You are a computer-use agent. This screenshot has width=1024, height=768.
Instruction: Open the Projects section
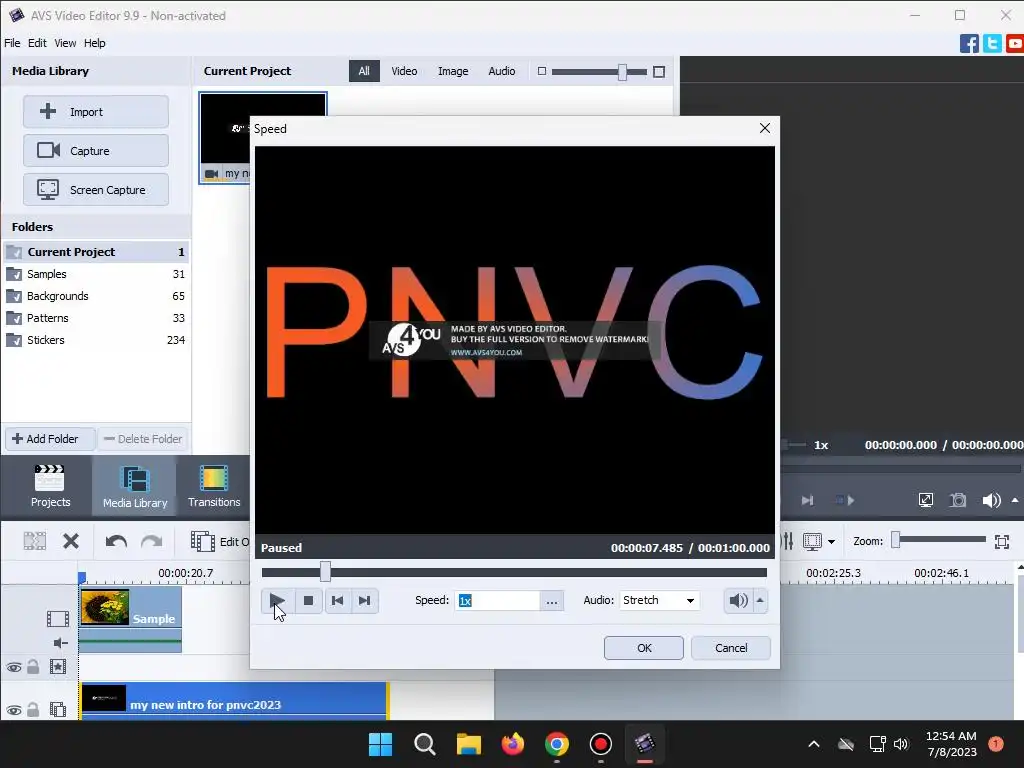[50, 486]
